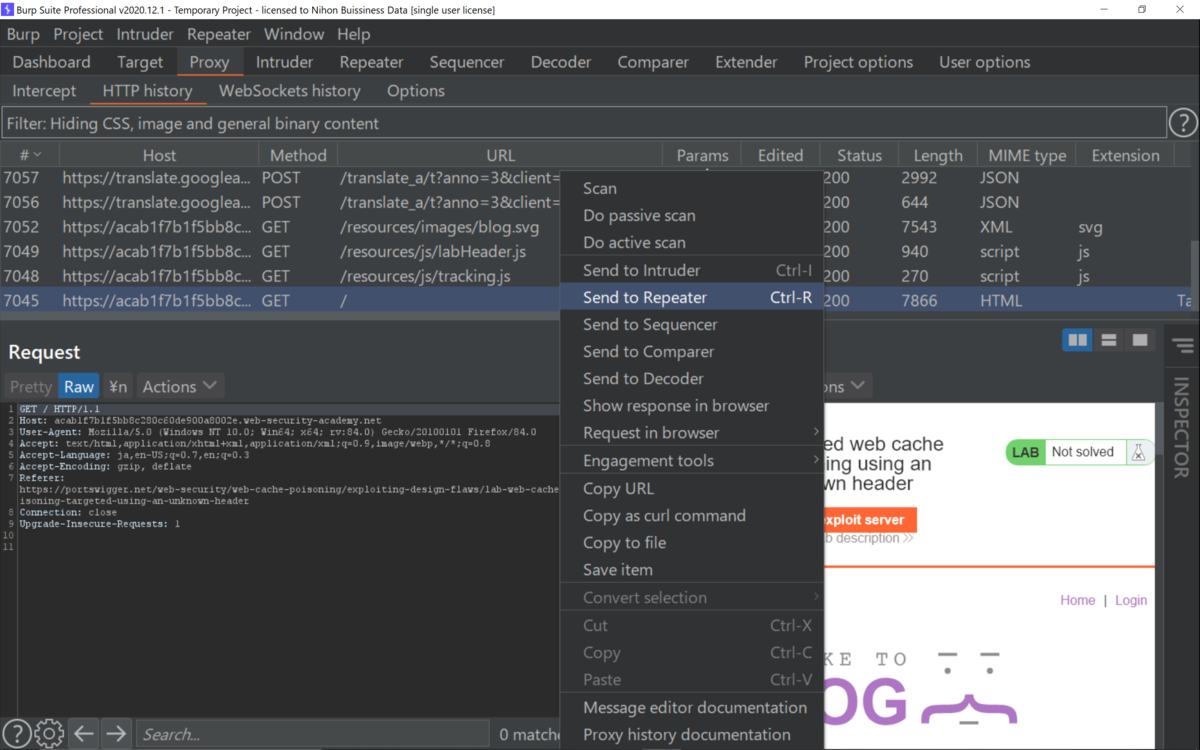Go to previous search match arrow
The width and height of the screenshot is (1200, 750).
[84, 734]
